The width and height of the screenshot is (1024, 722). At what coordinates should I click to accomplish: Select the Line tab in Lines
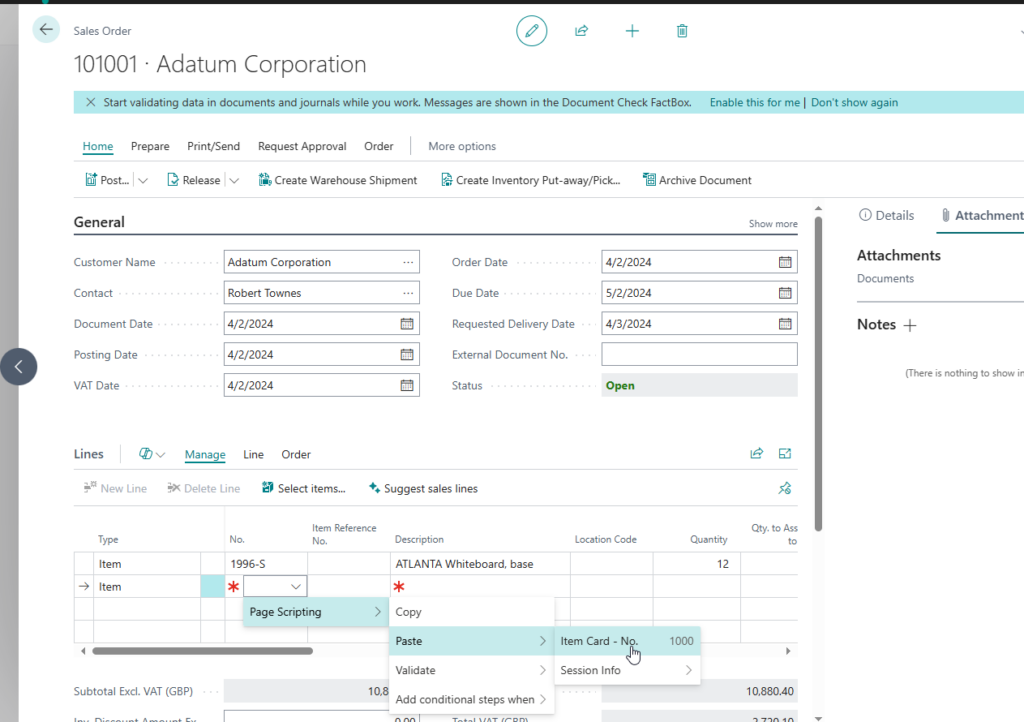click(x=253, y=454)
